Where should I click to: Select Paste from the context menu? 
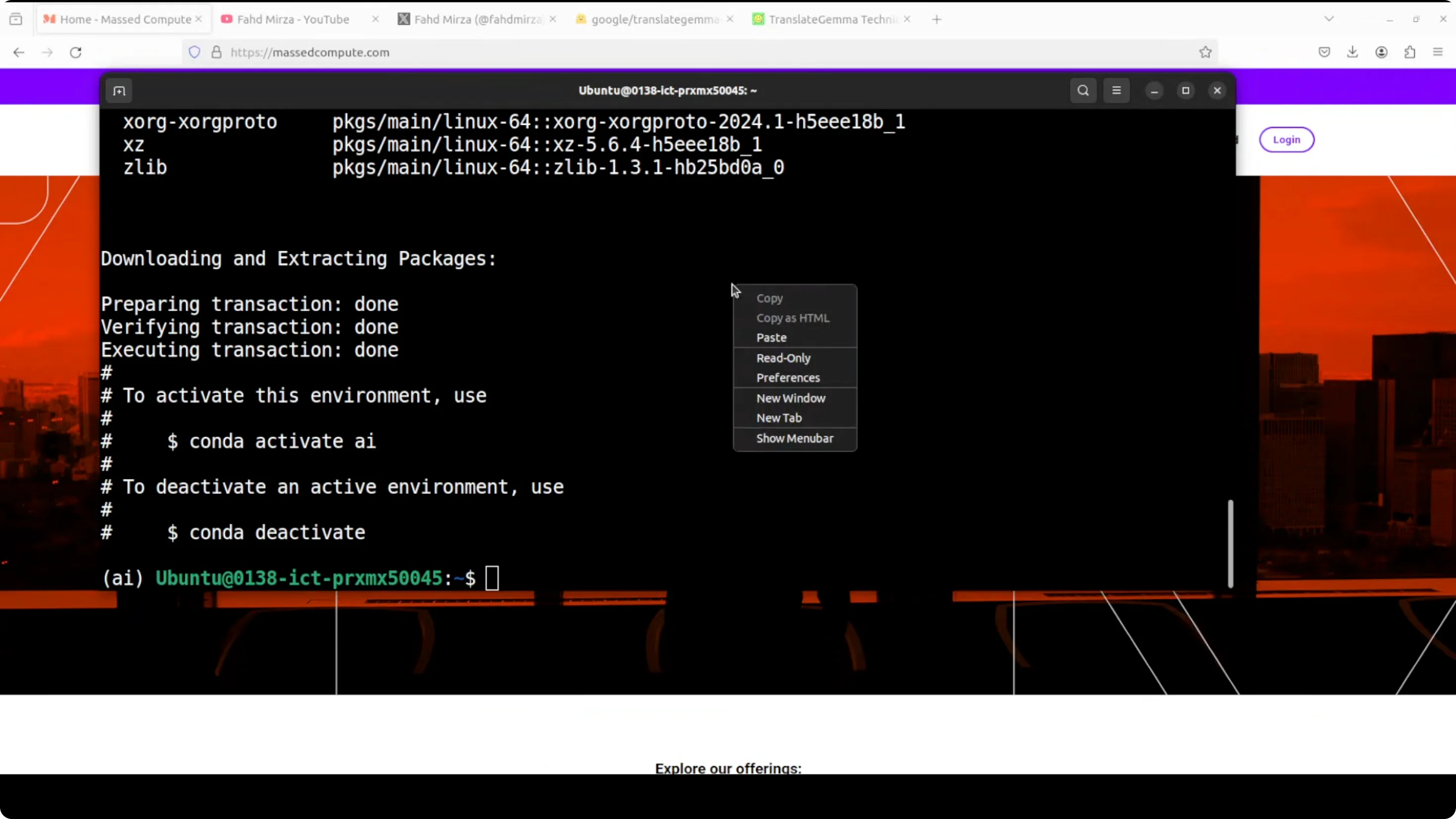[771, 337]
